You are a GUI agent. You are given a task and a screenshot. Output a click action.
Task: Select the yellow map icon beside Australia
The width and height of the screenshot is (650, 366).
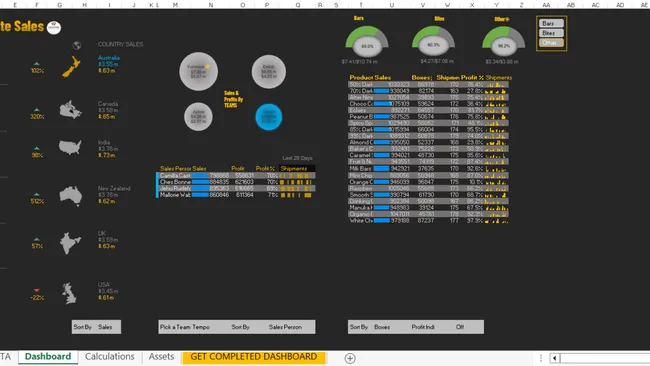click(72, 67)
